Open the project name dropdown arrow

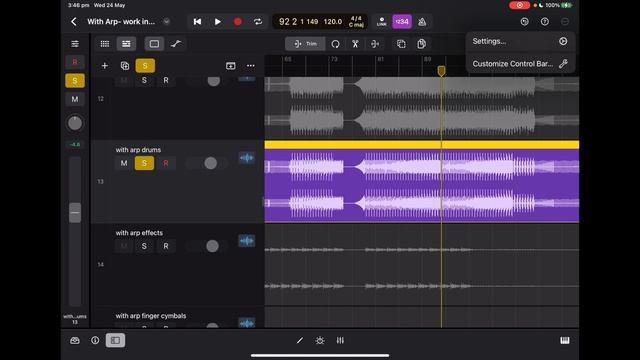[166, 22]
